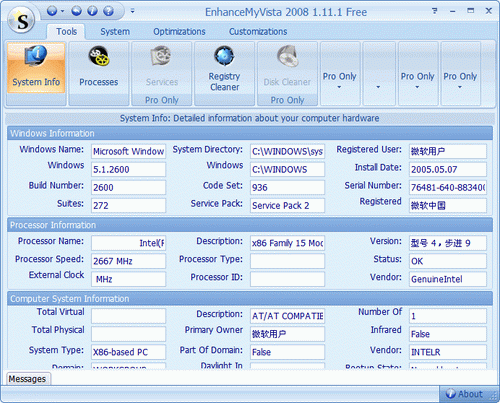Click the Registered organization field below Serial Number

tap(448, 205)
